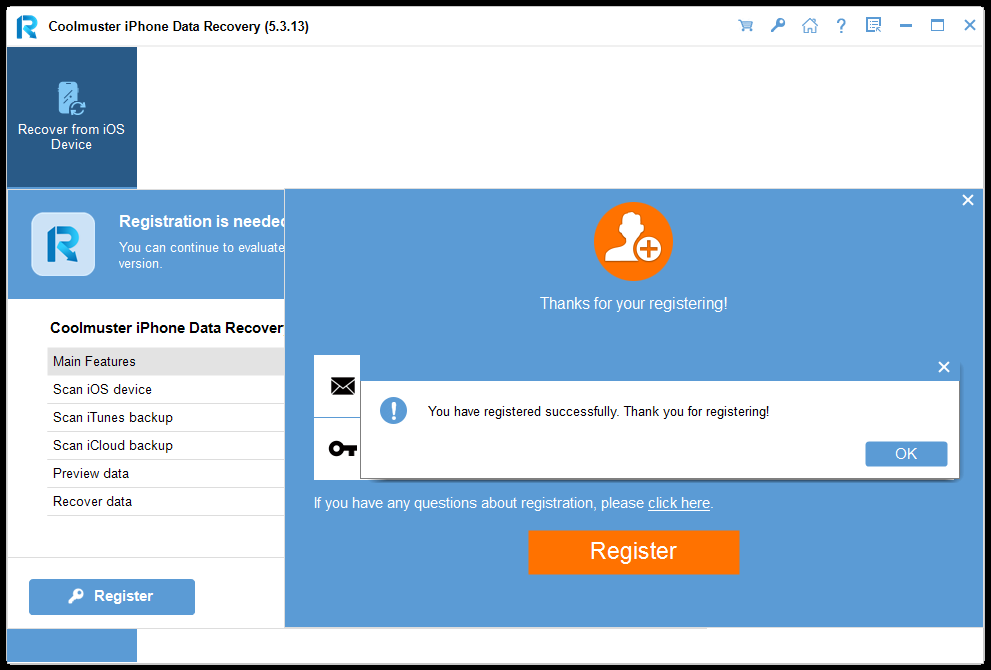Select the Scan iCloud backup row
The image size is (991, 670).
tap(165, 445)
